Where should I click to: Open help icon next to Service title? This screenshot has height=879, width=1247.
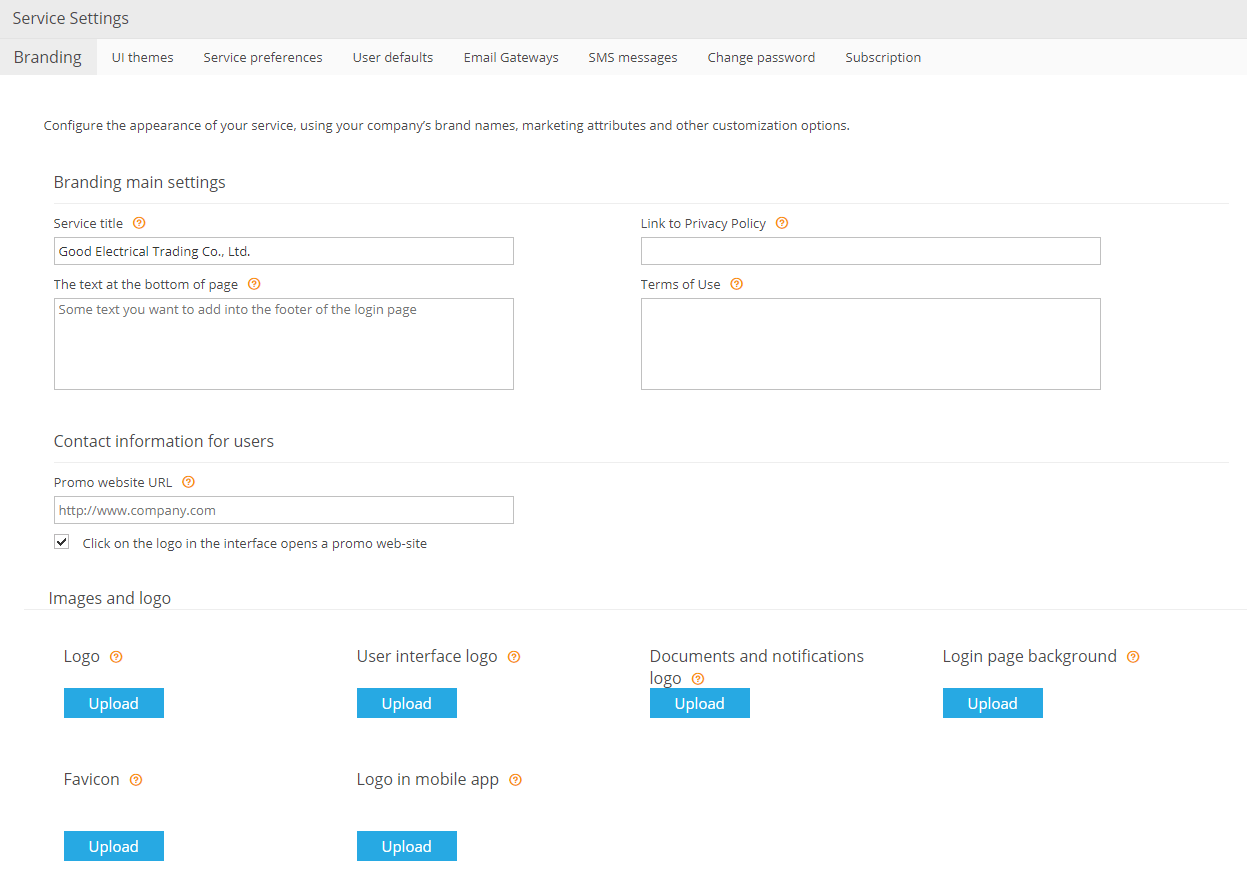click(139, 223)
